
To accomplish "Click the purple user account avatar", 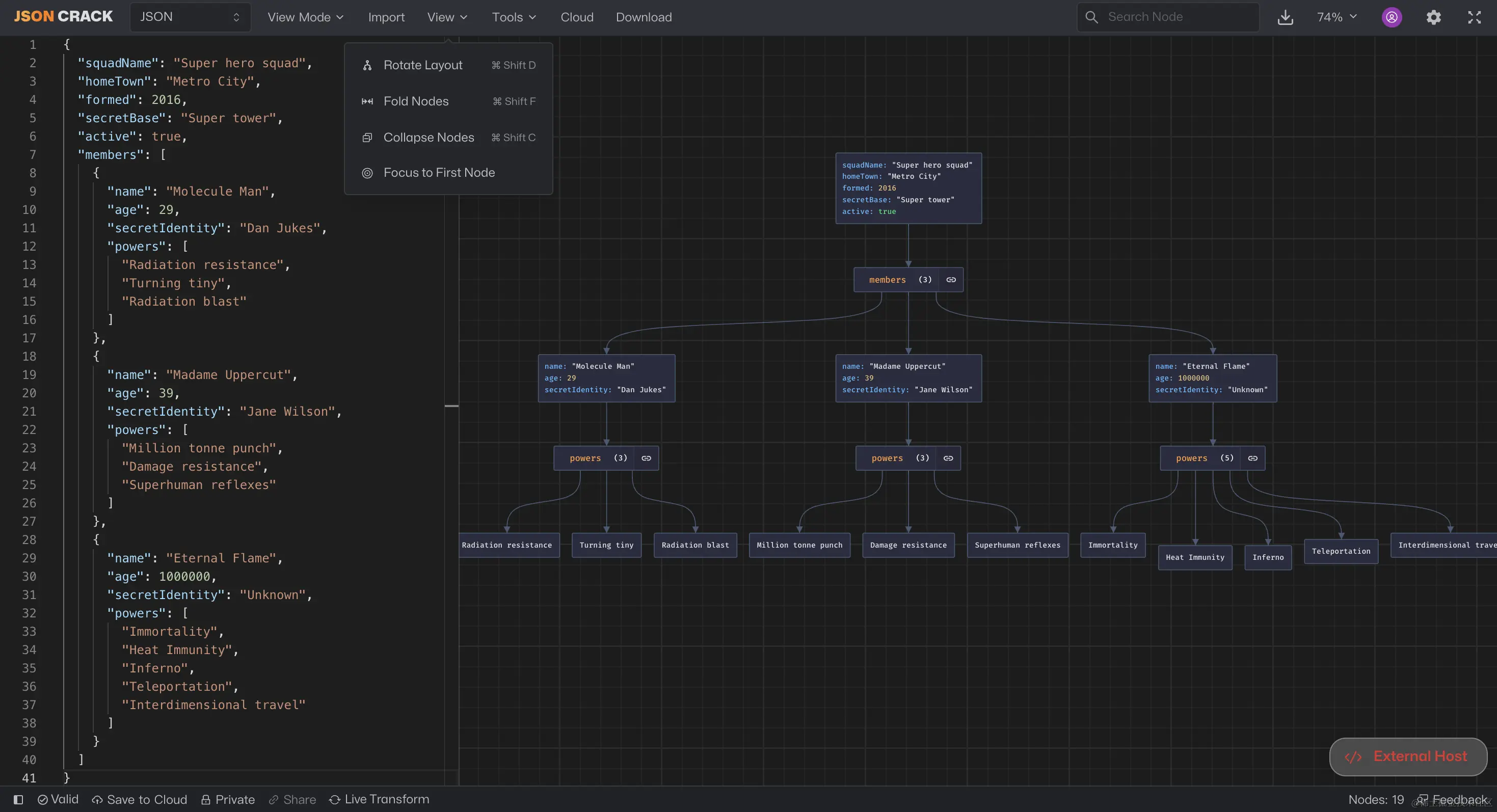I will [x=1391, y=17].
